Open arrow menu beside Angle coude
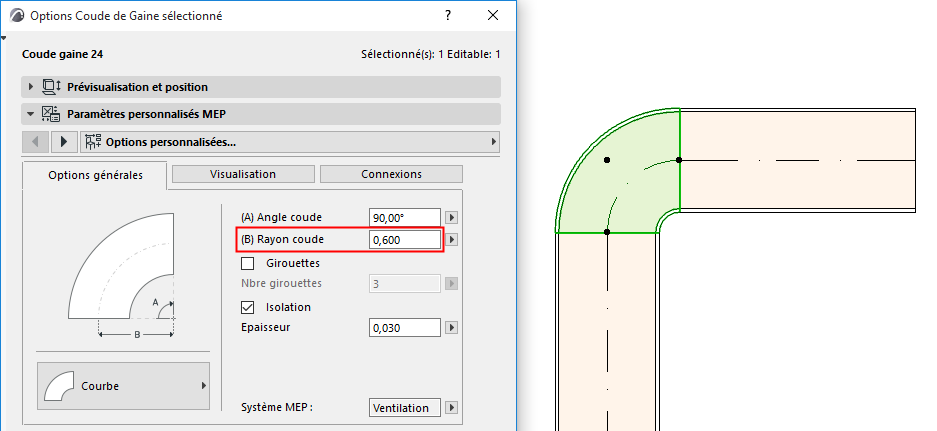This screenshot has height=431, width=937. point(452,218)
